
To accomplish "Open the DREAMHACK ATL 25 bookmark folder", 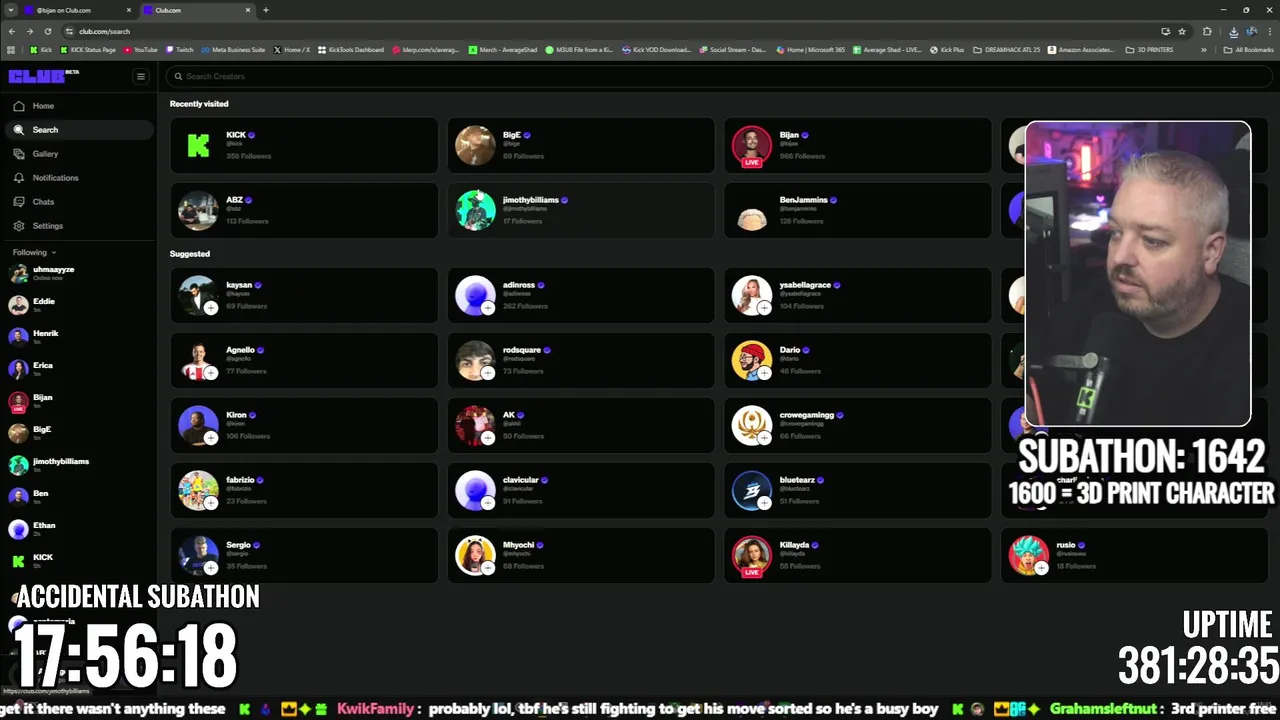I will (1008, 49).
